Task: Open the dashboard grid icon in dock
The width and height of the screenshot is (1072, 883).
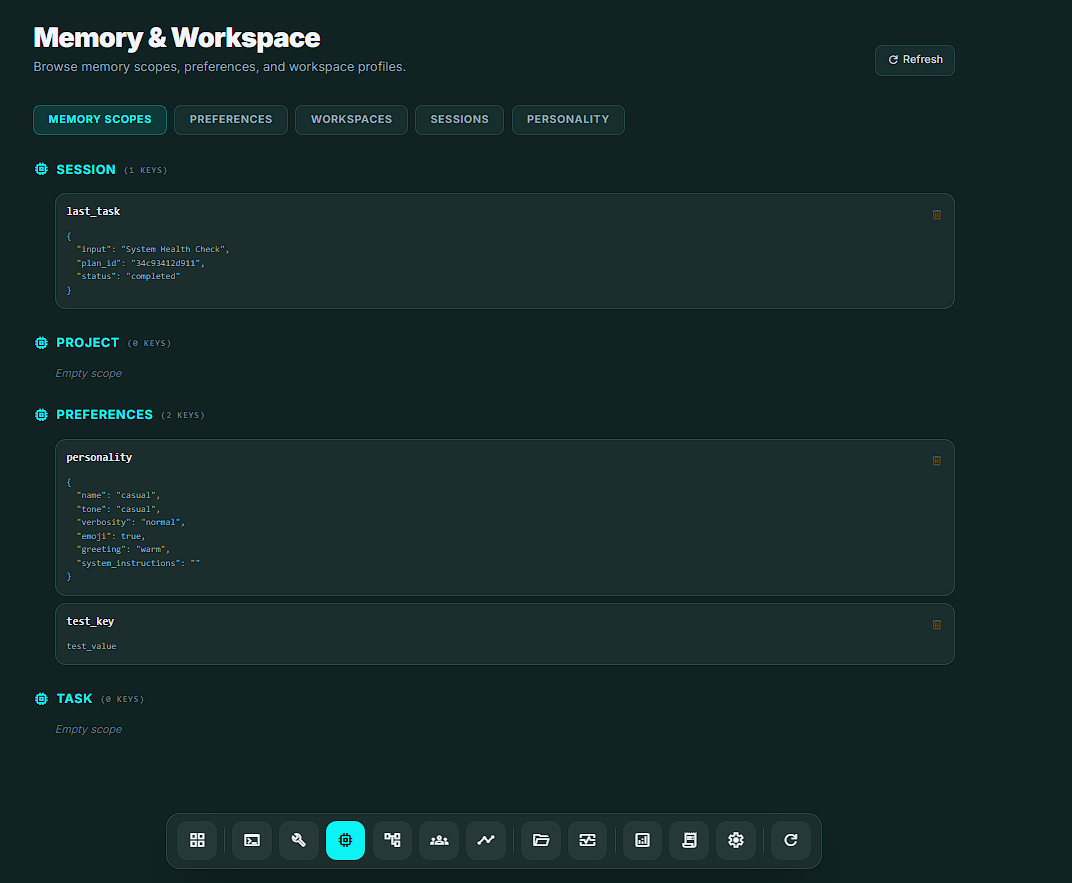Action: [197, 840]
